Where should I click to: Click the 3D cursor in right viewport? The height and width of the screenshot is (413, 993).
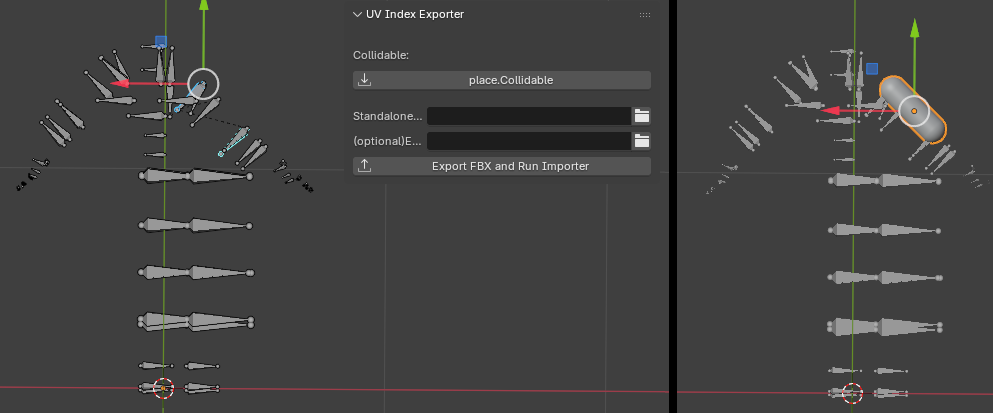click(852, 393)
